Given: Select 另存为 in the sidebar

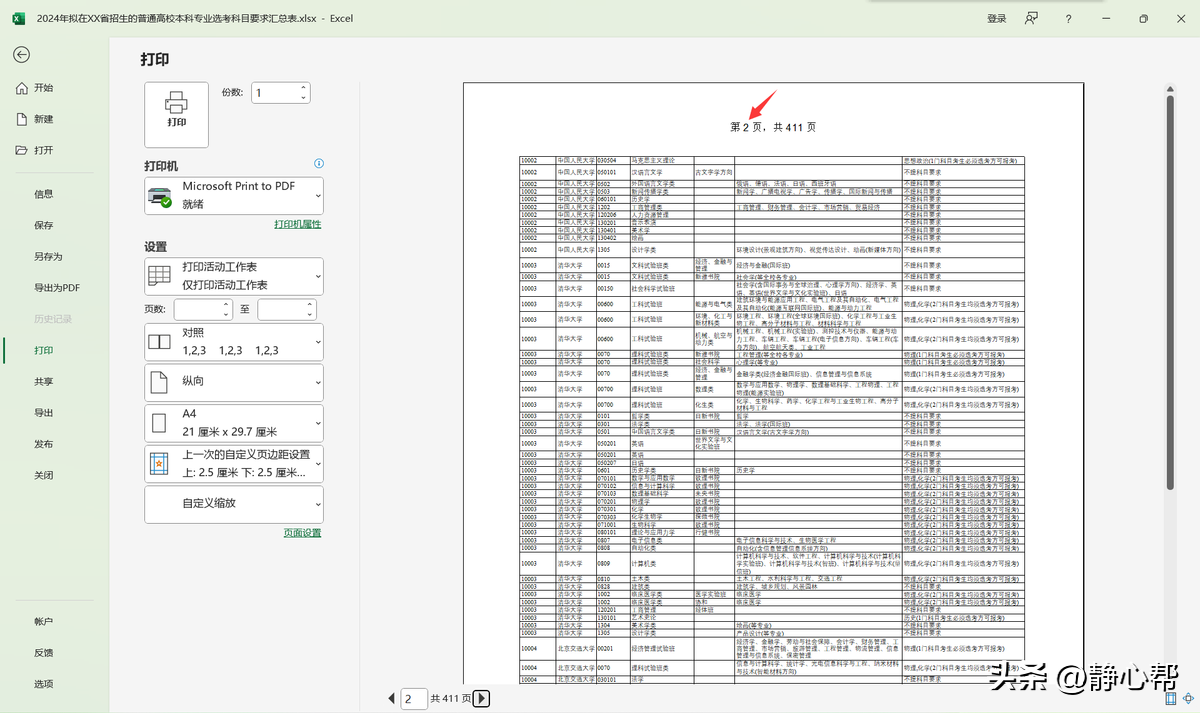Looking at the screenshot, I should coord(48,257).
